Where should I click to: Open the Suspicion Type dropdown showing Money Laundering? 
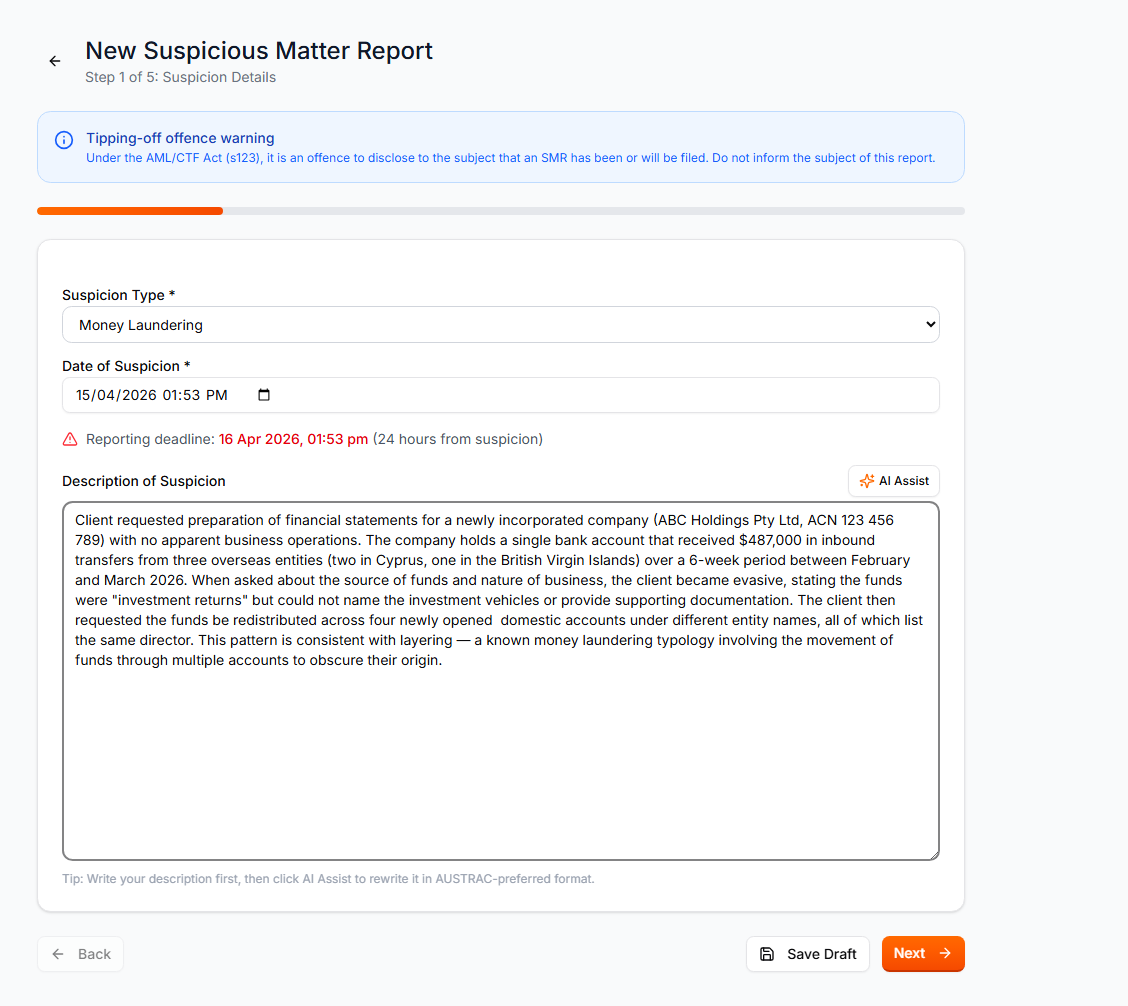pyautogui.click(x=500, y=325)
